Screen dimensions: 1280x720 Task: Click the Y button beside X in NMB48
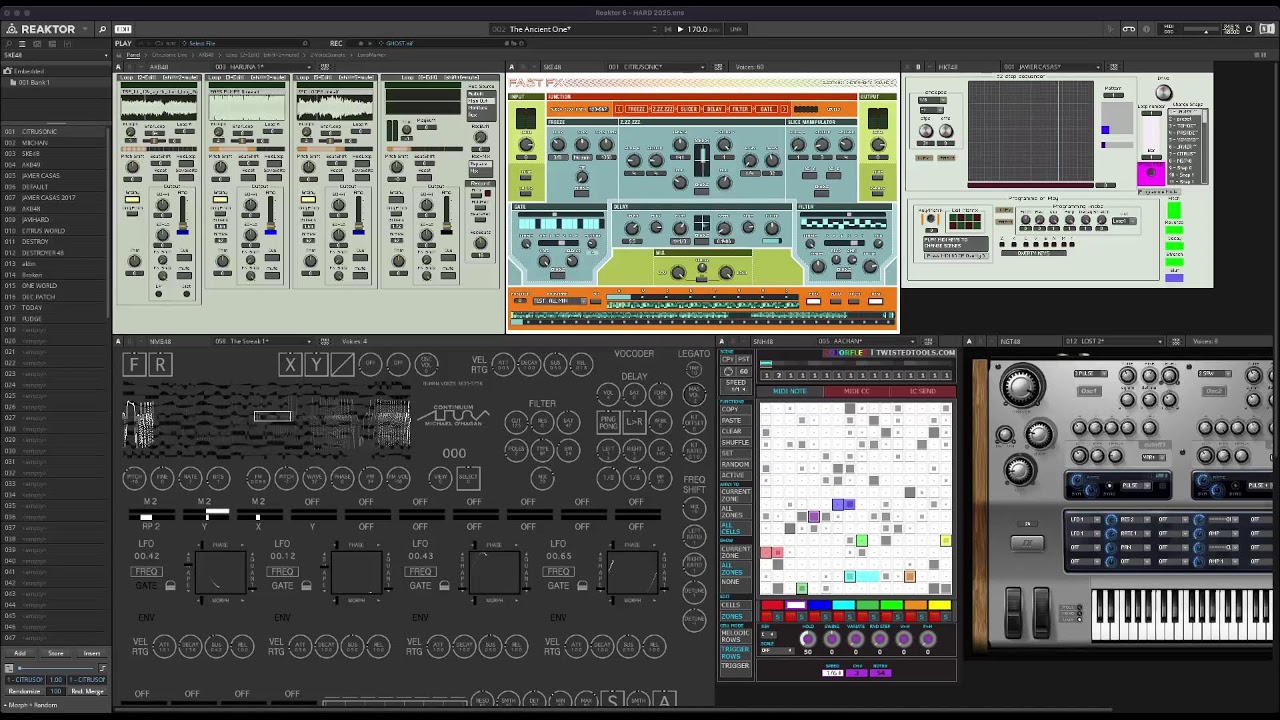pyautogui.click(x=315, y=365)
